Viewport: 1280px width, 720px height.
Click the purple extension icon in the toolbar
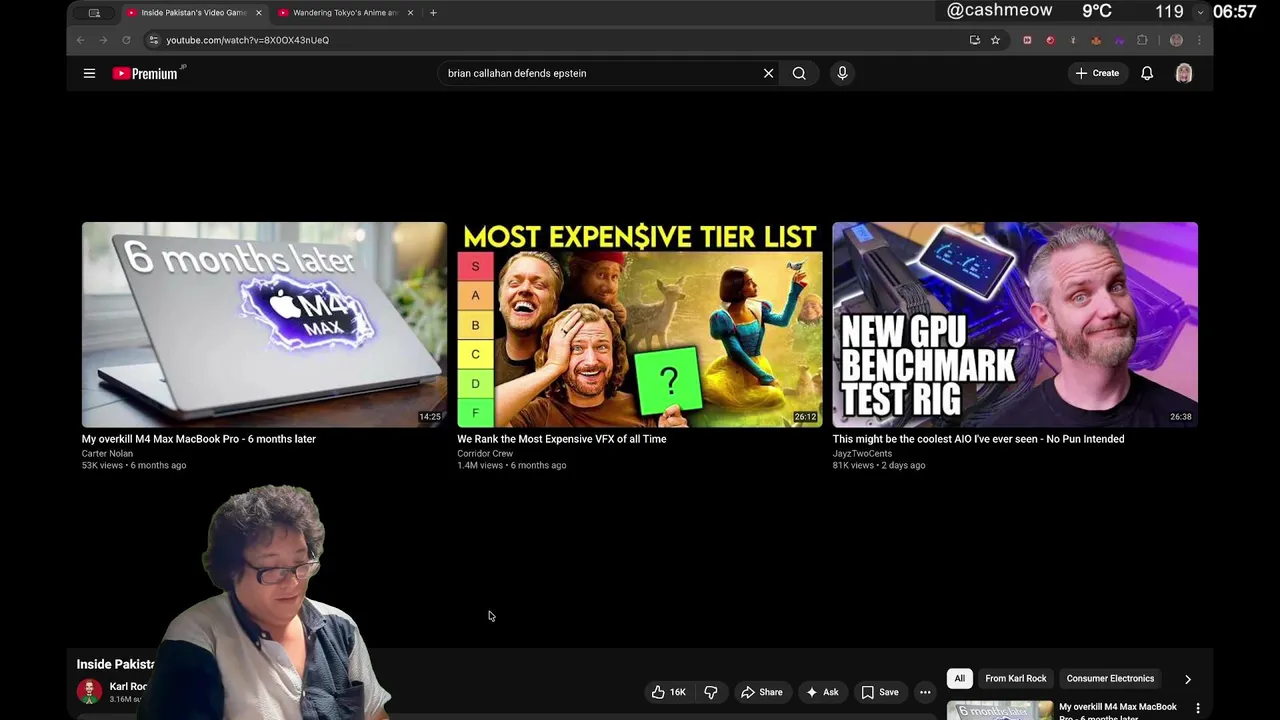tap(1119, 40)
